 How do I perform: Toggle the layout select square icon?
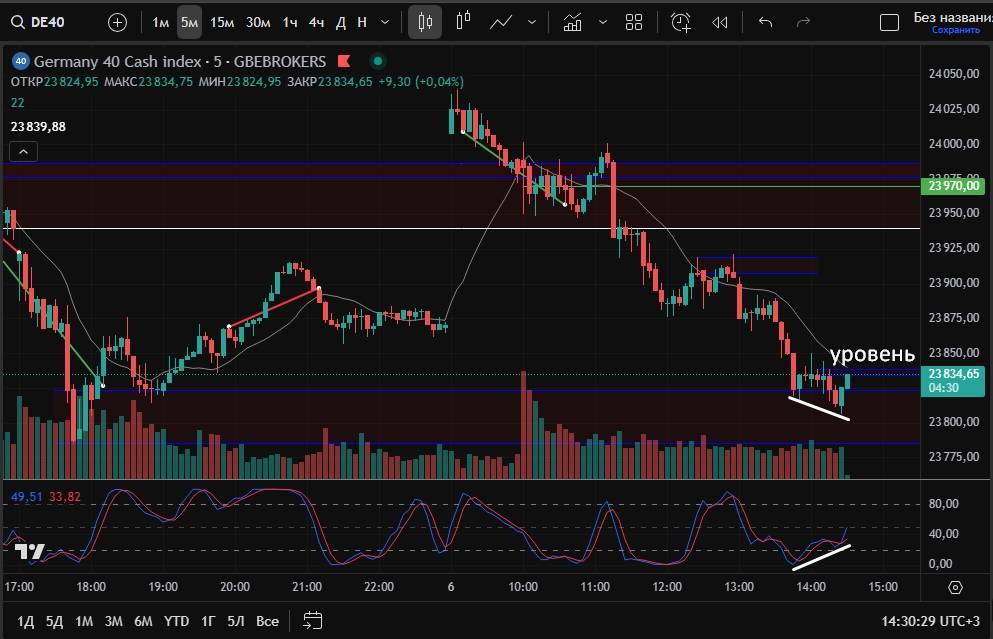(x=888, y=22)
